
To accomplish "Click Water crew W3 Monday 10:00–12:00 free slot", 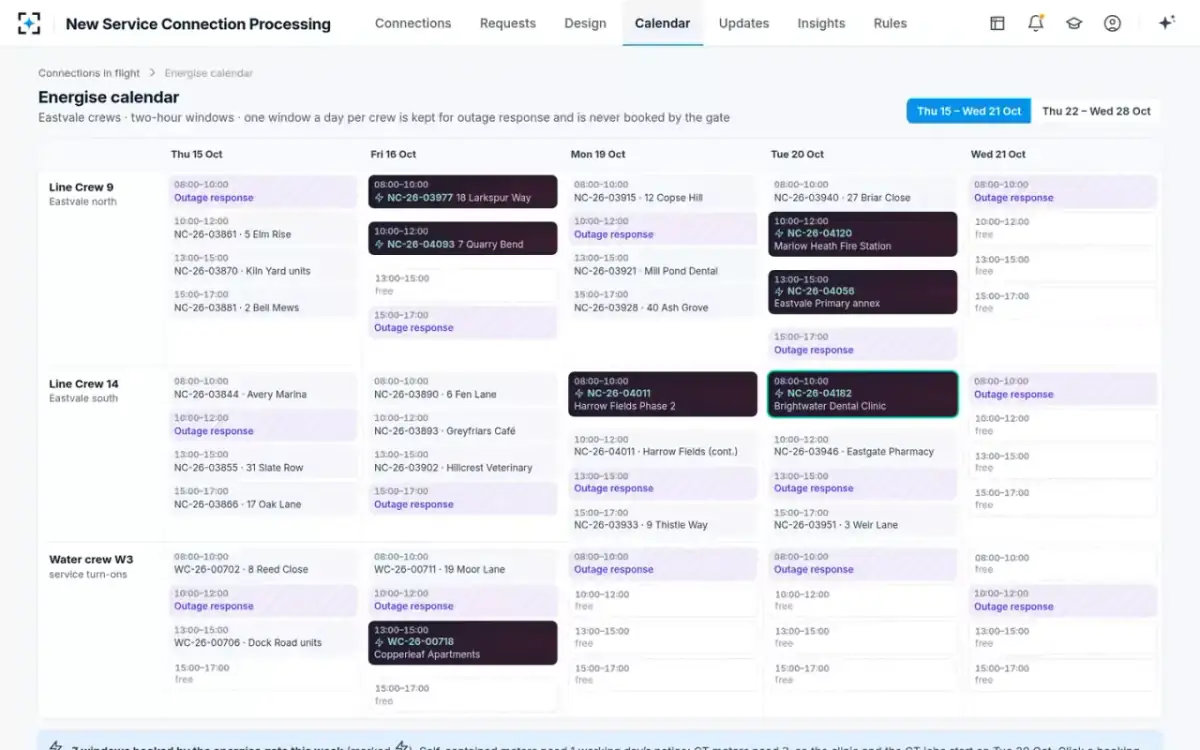I will (x=663, y=600).
